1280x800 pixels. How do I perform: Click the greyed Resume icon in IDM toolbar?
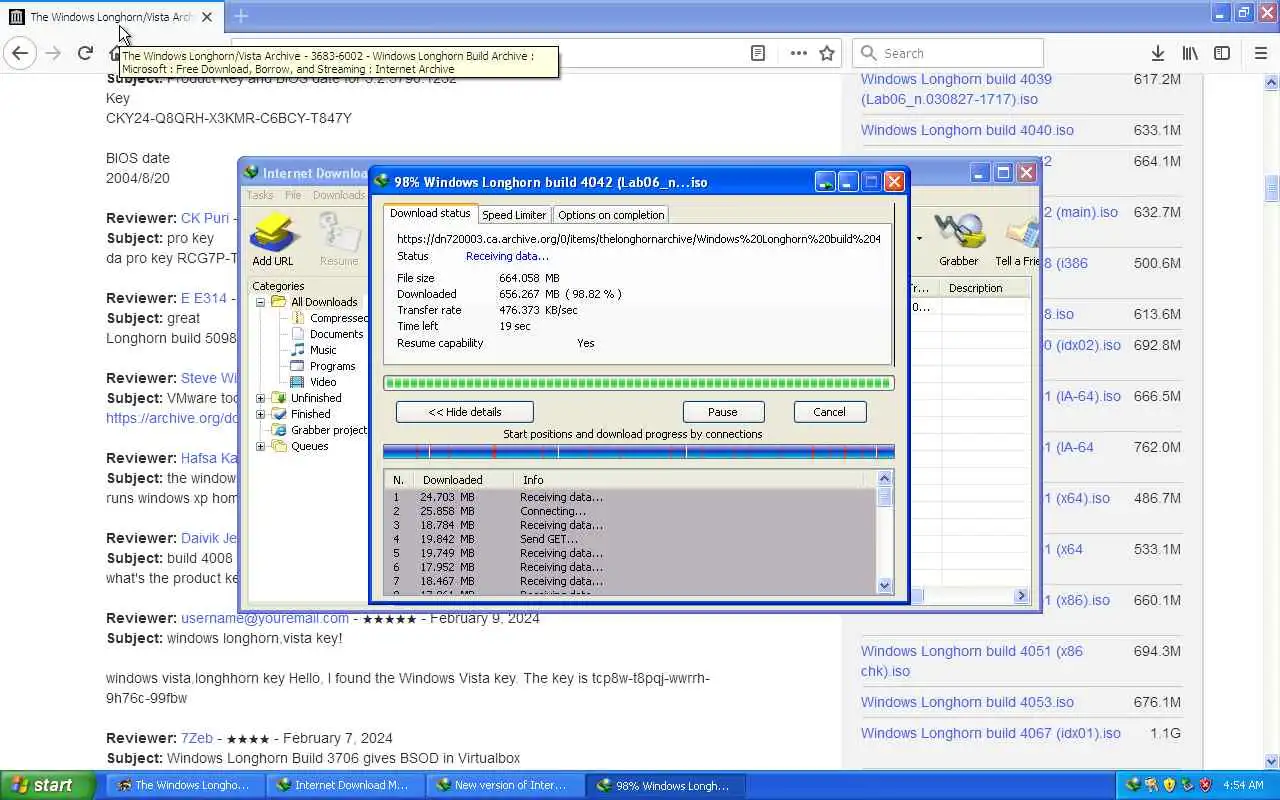tap(339, 240)
